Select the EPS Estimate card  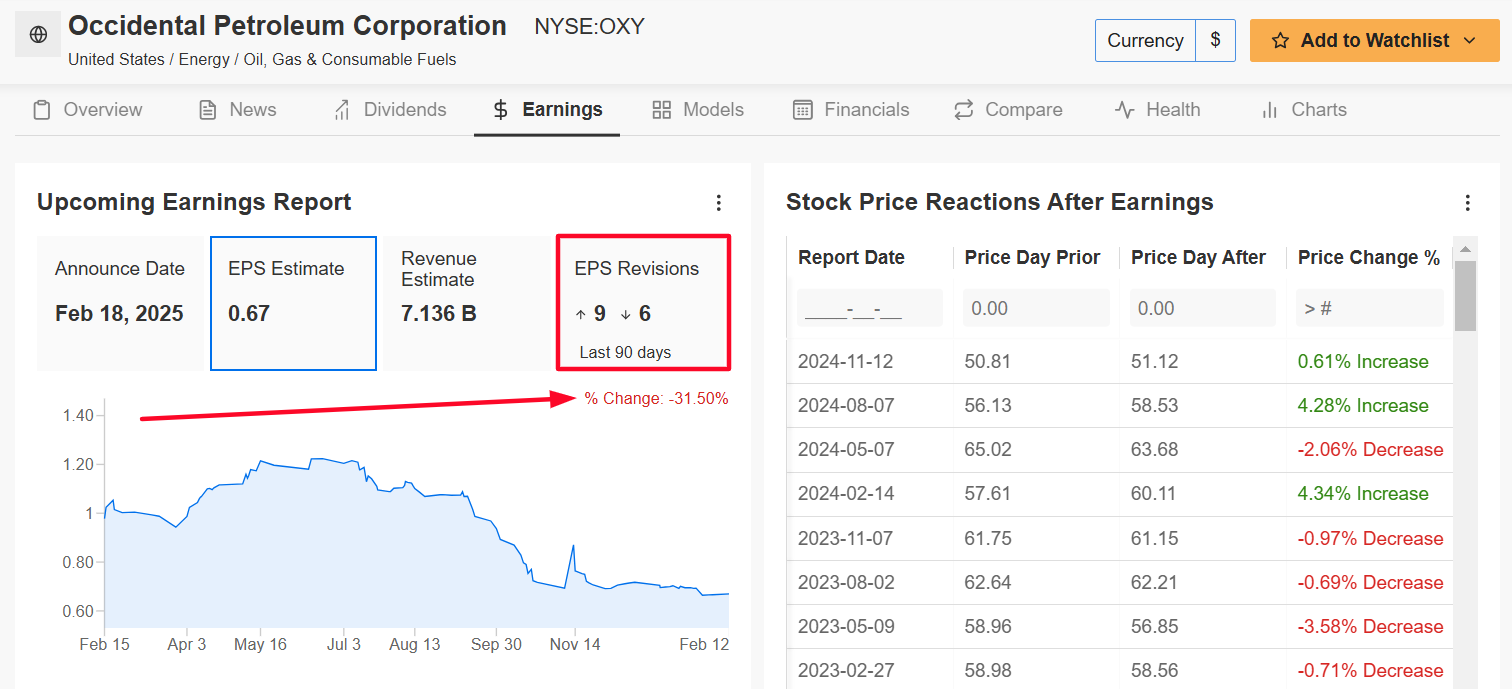click(293, 303)
